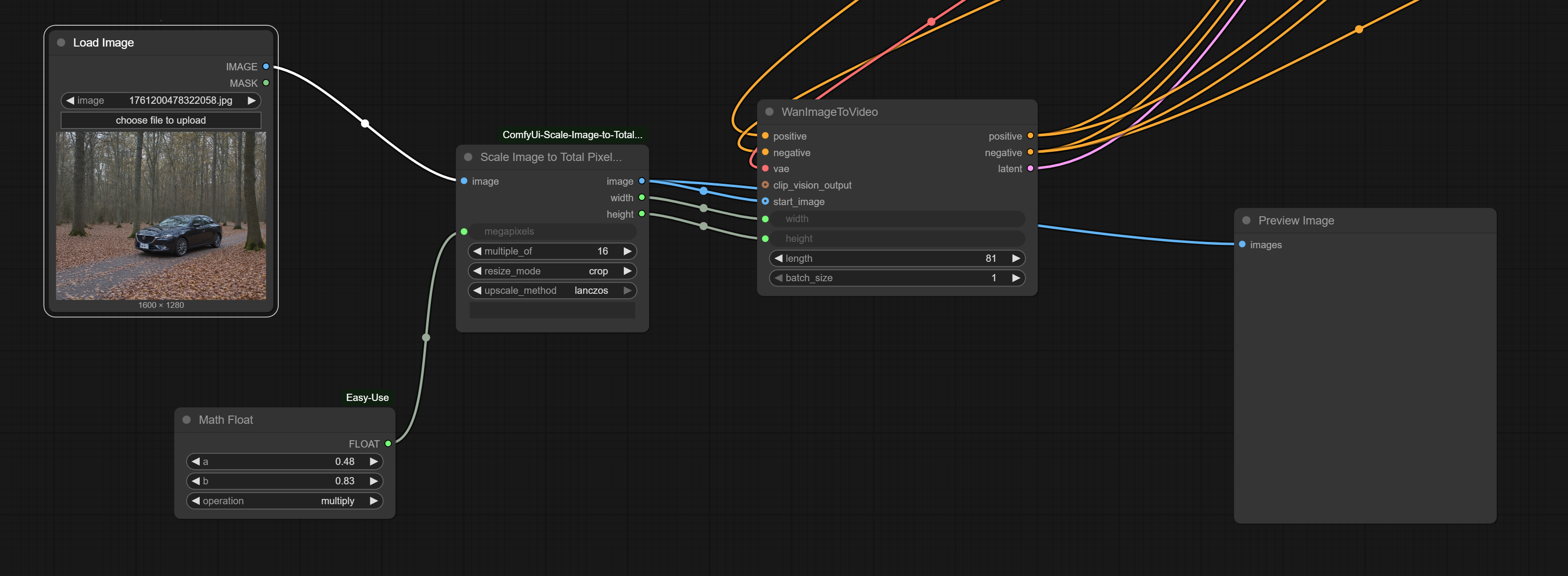Click the Load Image MASK output socket
1568x576 pixels.
click(266, 83)
